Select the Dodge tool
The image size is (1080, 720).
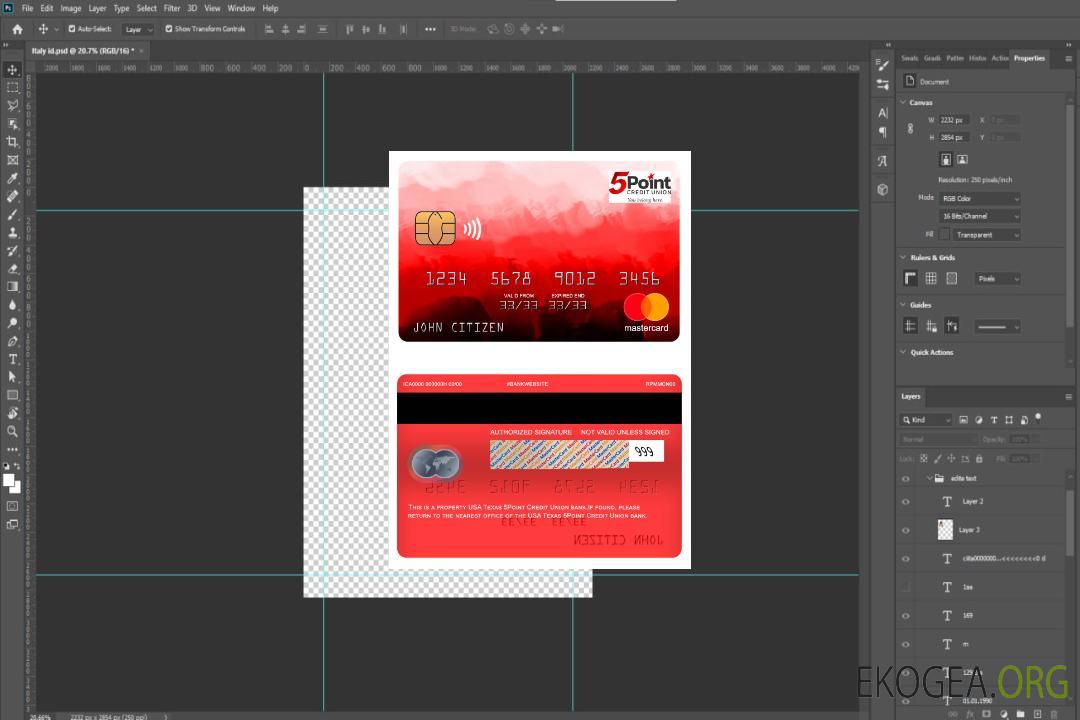coord(12,322)
